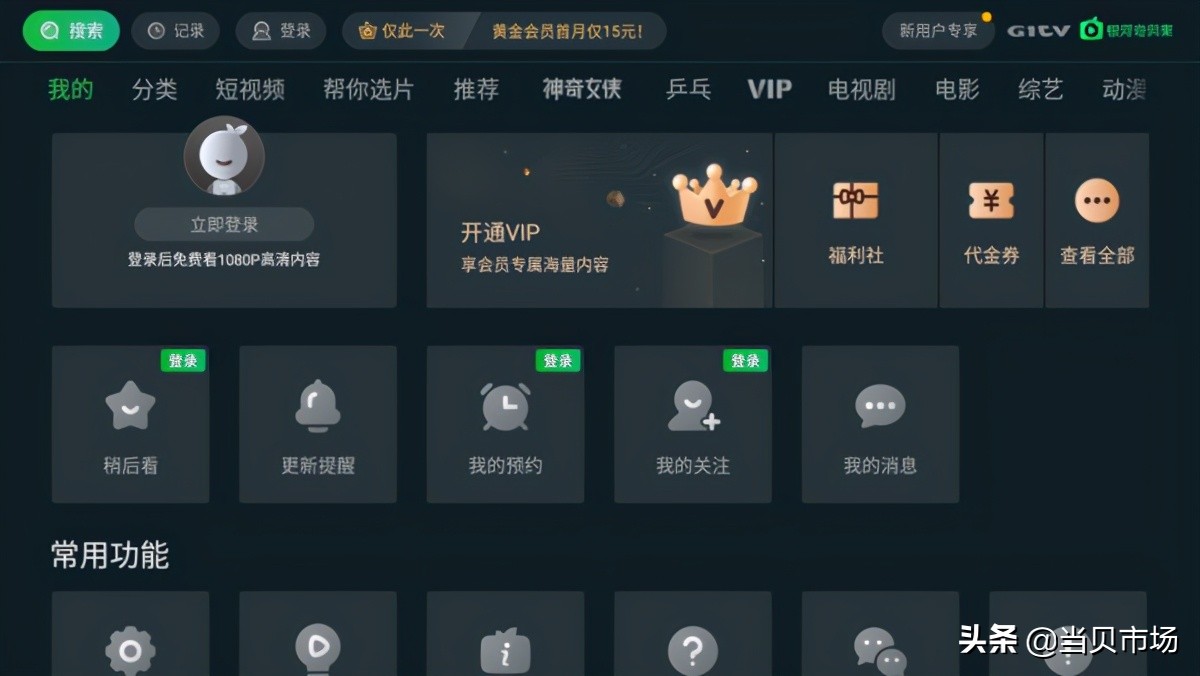
Task: Switch to the 短视频 tab
Action: 250,89
